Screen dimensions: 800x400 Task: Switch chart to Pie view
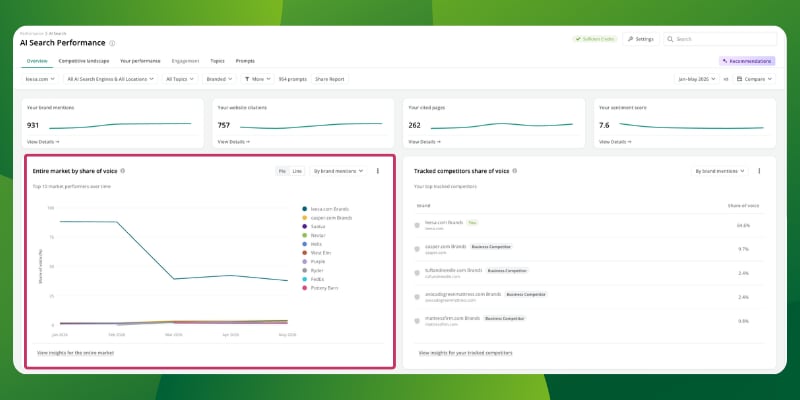(x=282, y=171)
